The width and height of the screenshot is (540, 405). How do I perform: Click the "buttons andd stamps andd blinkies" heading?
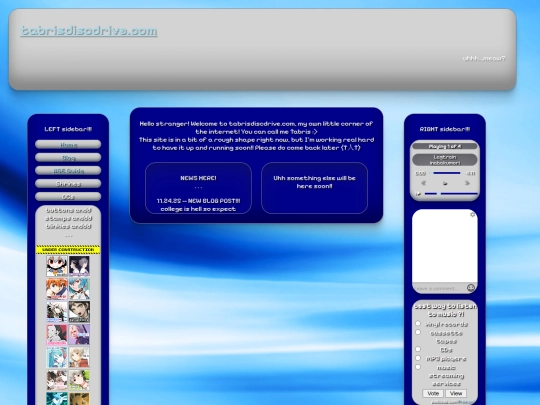click(68, 218)
